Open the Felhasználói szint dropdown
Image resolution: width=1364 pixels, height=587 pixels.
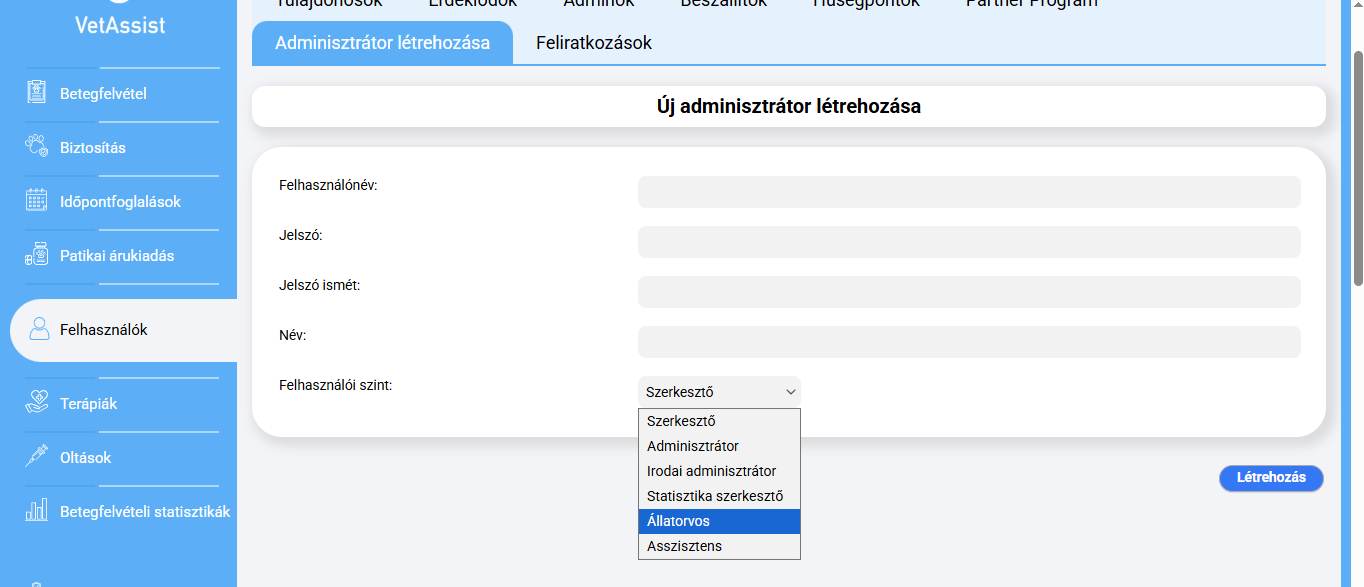point(719,392)
